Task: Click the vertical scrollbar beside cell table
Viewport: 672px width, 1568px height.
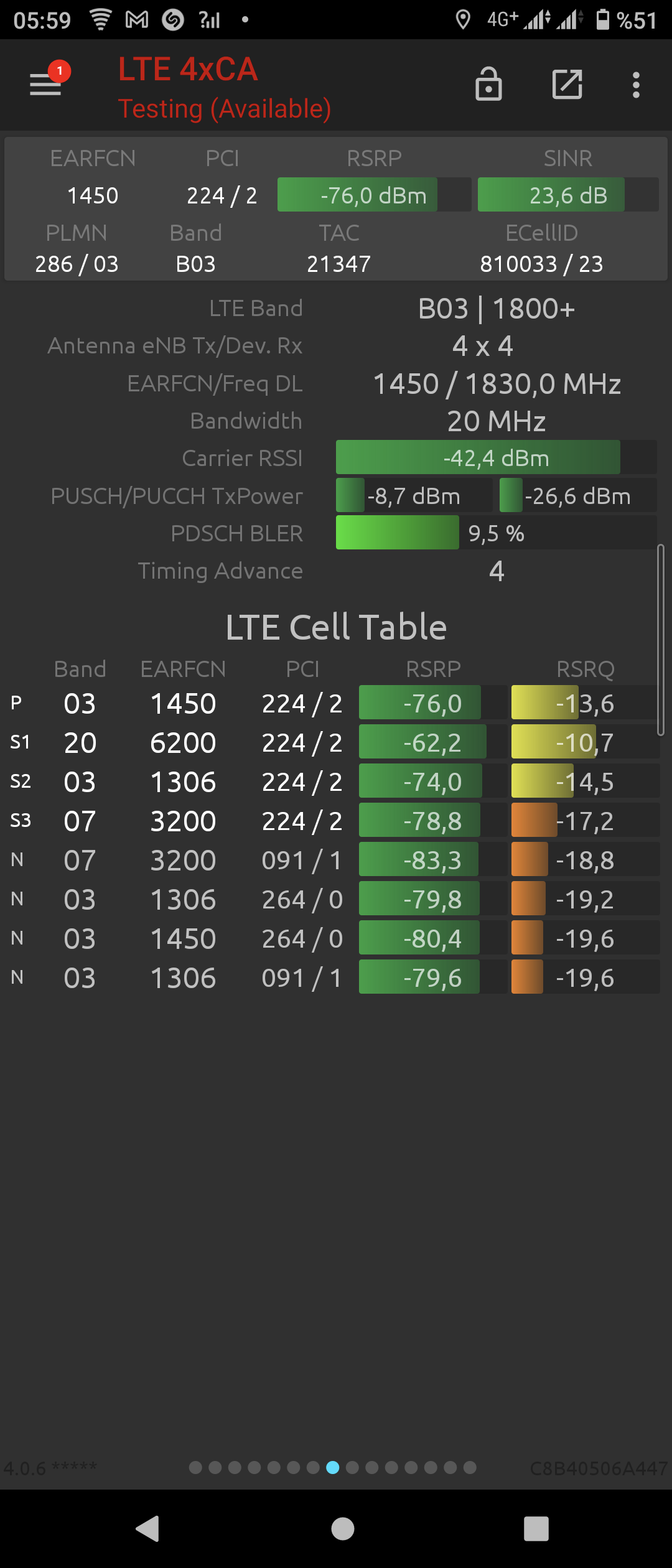Action: tap(661, 640)
